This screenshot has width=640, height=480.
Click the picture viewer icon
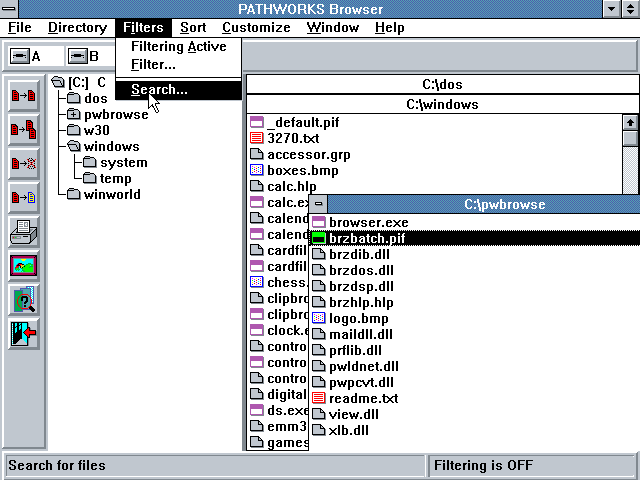pyautogui.click(x=24, y=266)
